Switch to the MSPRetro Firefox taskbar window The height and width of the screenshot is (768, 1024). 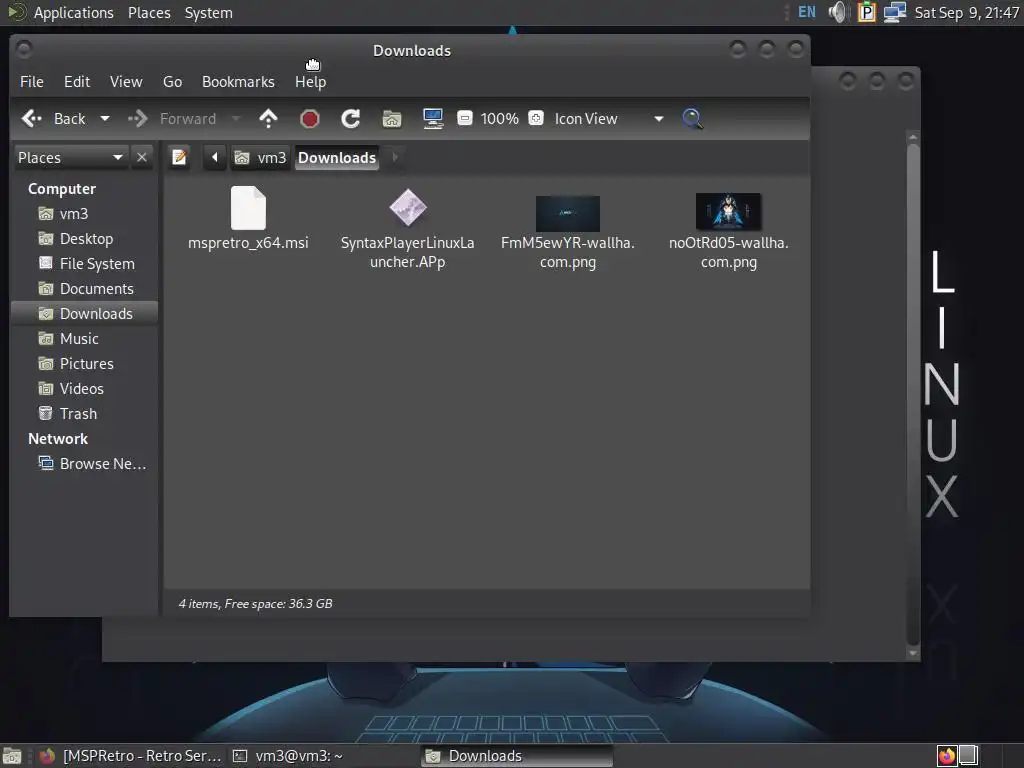[131, 756]
